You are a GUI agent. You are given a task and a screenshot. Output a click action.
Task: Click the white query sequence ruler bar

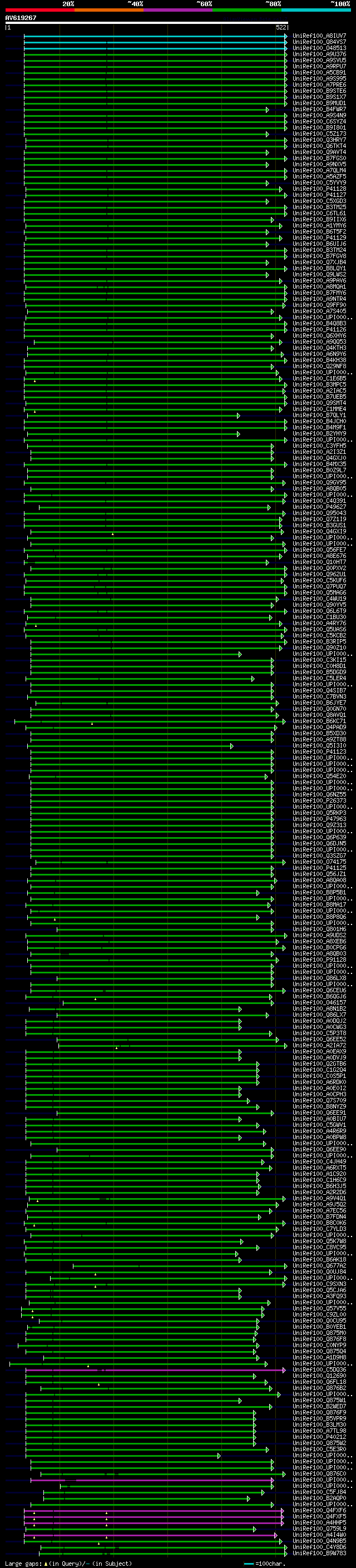pyautogui.click(x=147, y=22)
